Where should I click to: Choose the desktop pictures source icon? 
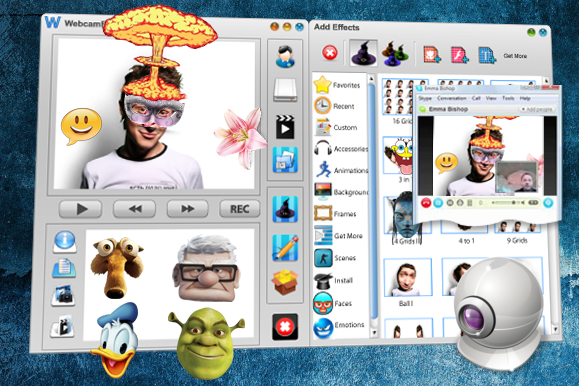285,160
